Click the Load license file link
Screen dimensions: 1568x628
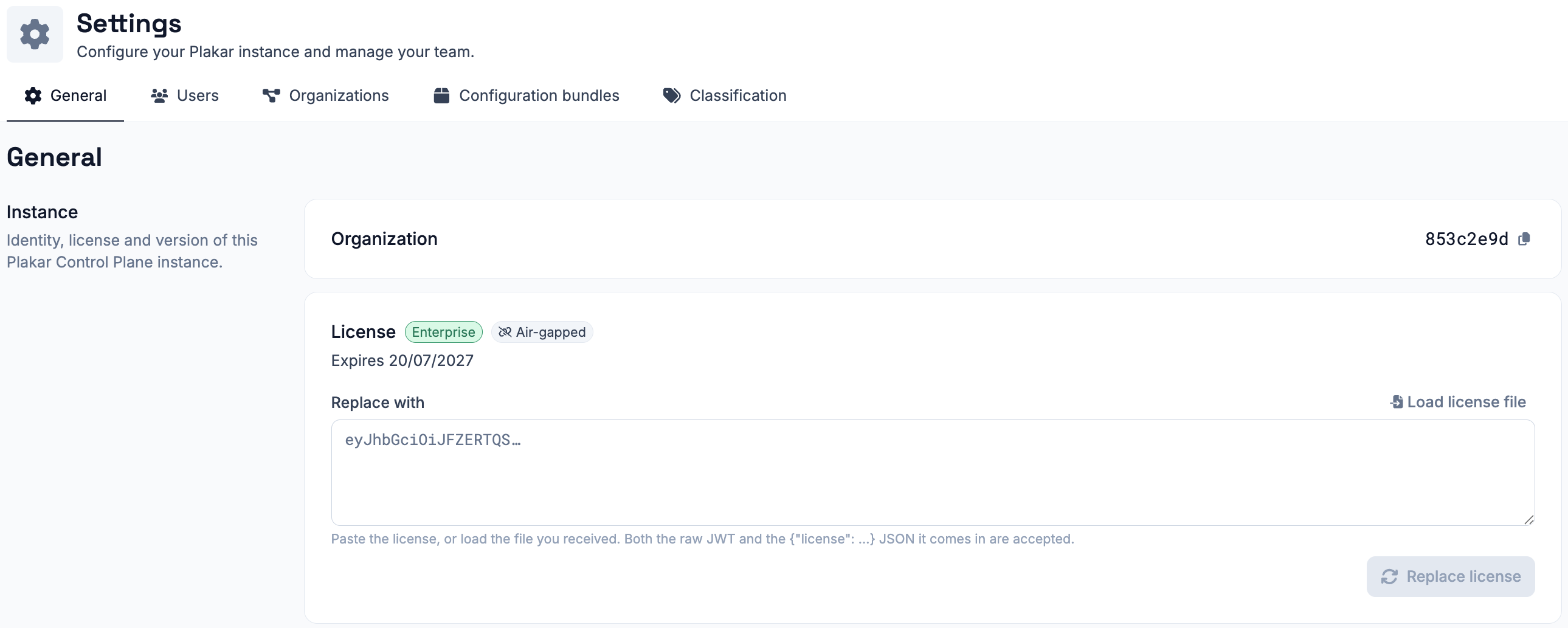1458,402
